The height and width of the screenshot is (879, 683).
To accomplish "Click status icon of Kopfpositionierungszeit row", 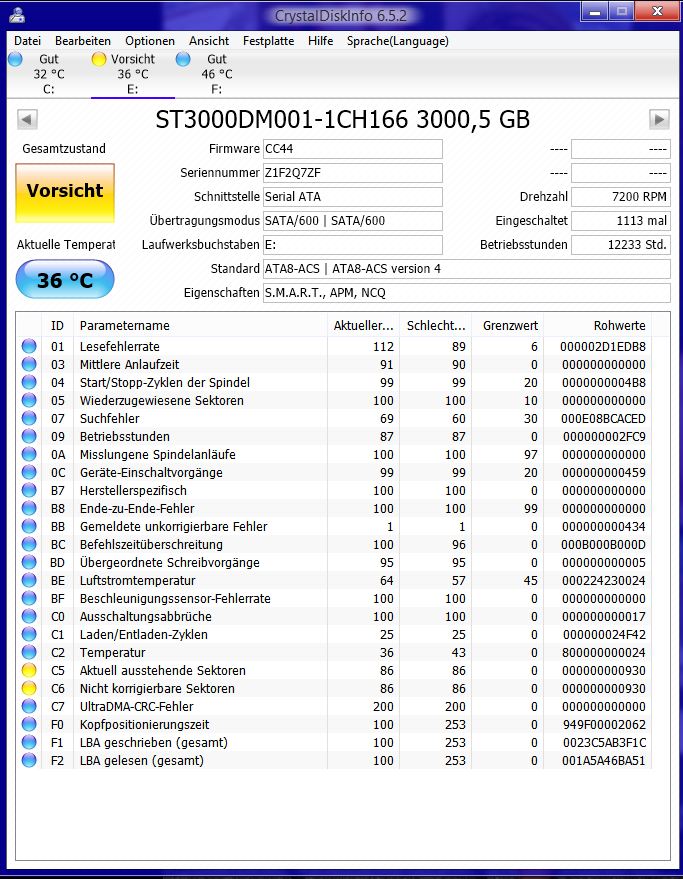I will [x=29, y=724].
